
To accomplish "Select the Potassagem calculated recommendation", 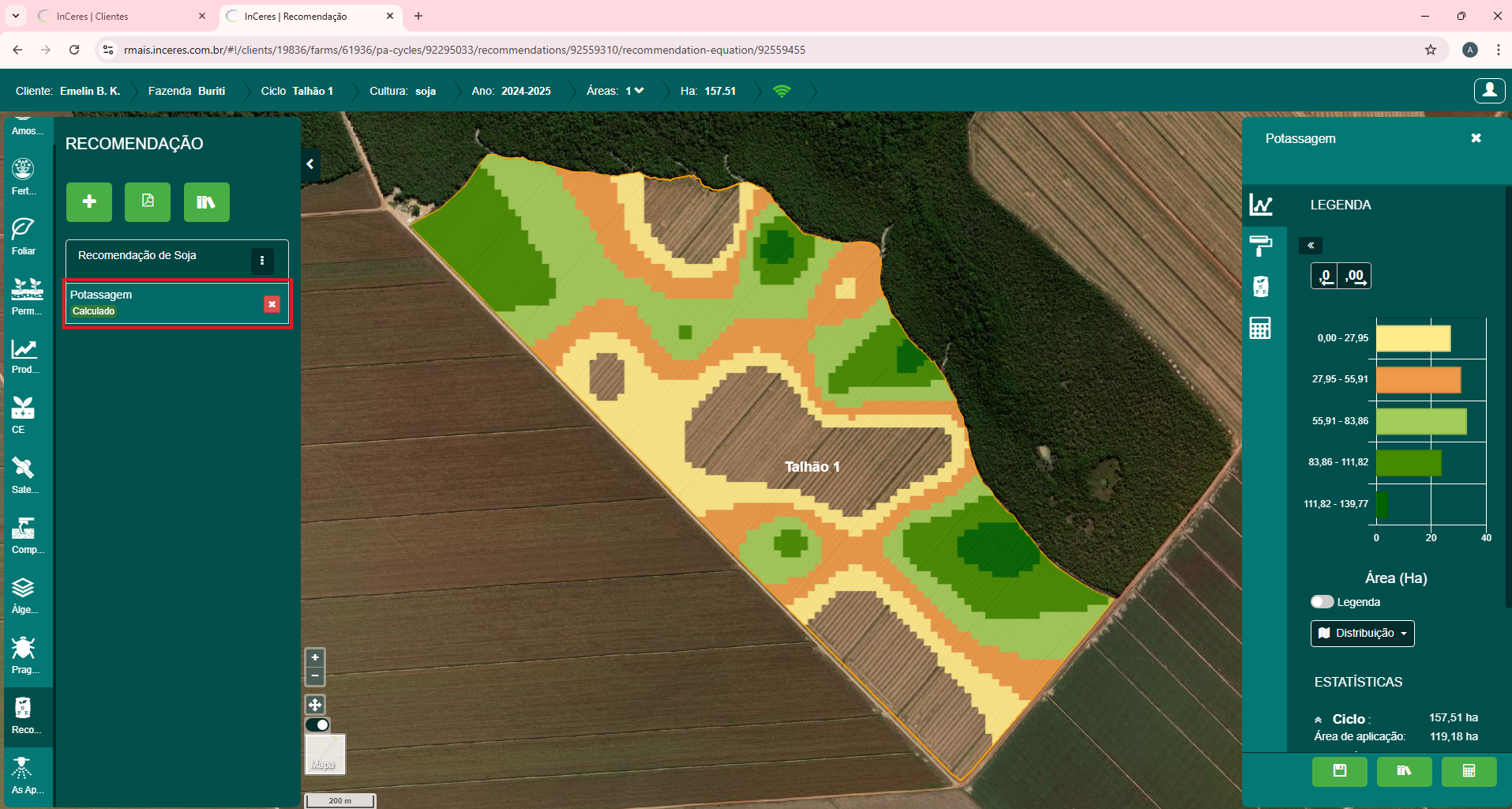I will click(177, 303).
